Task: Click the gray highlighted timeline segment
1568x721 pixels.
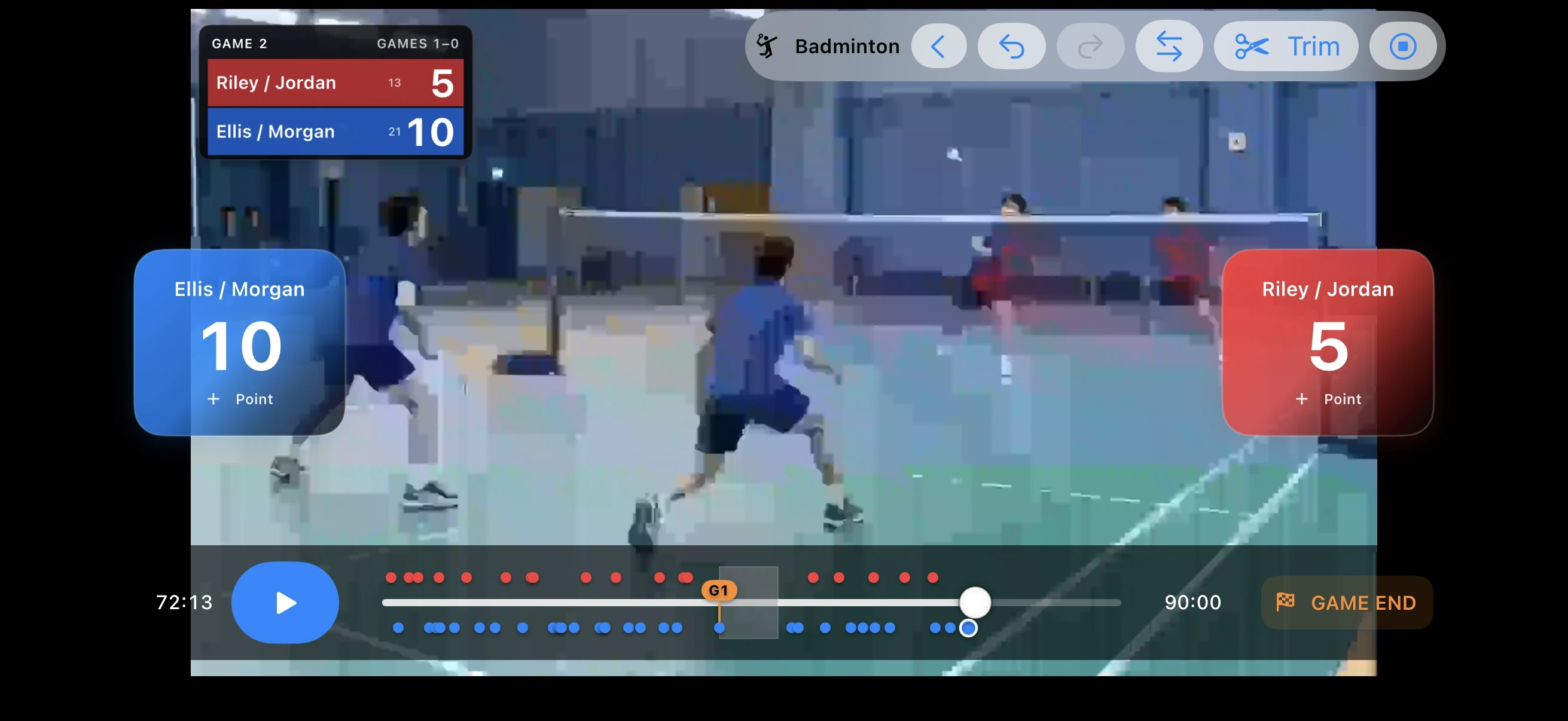Action: (x=748, y=603)
